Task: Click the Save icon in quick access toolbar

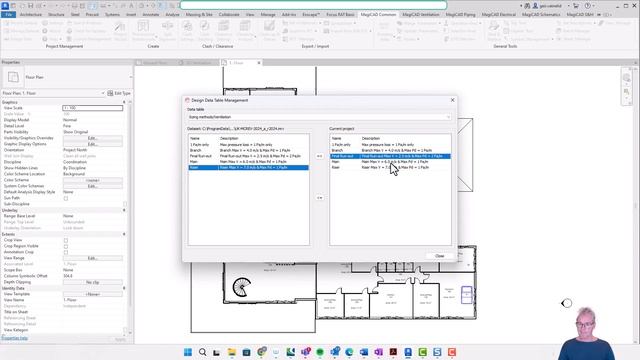Action: (30, 6)
